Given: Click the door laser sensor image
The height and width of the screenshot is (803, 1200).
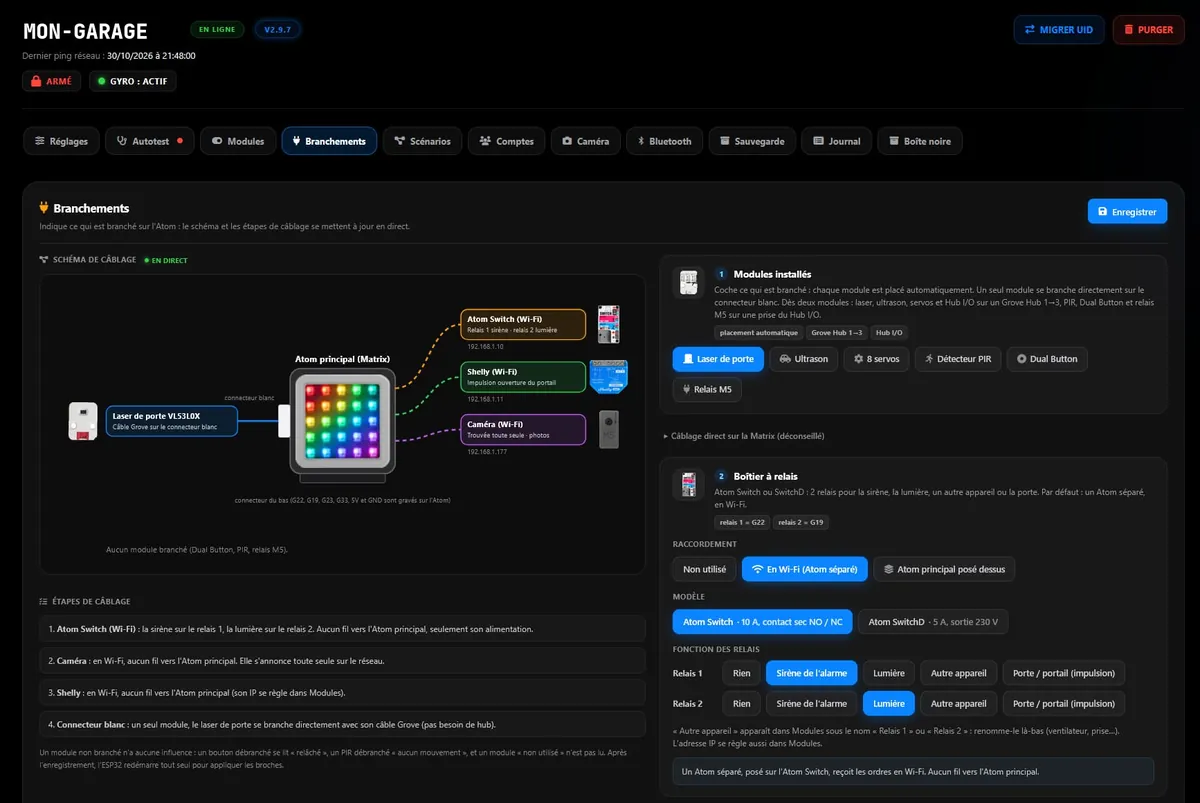Looking at the screenshot, I should tap(83, 421).
